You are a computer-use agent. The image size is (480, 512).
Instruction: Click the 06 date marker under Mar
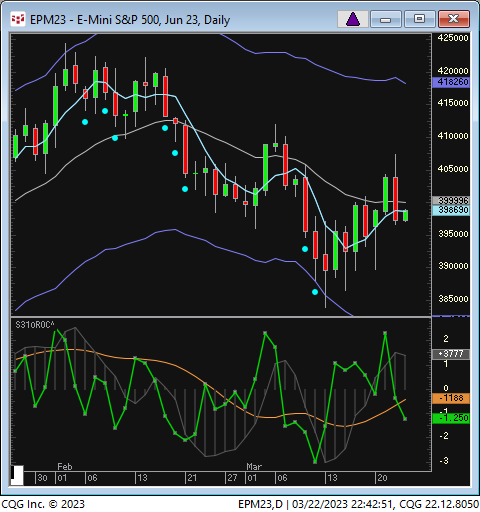click(x=282, y=478)
